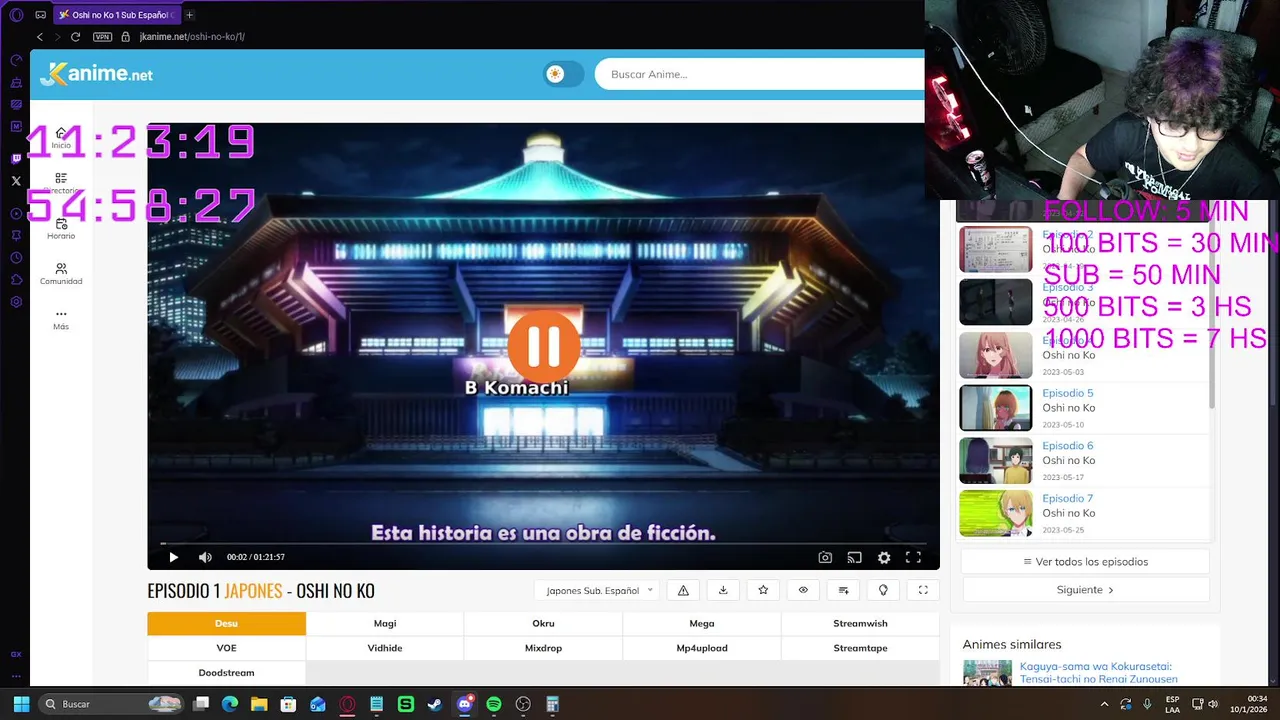Open Twitch in Opera GX sidebar
This screenshot has width=1280, height=720.
pyautogui.click(x=16, y=158)
